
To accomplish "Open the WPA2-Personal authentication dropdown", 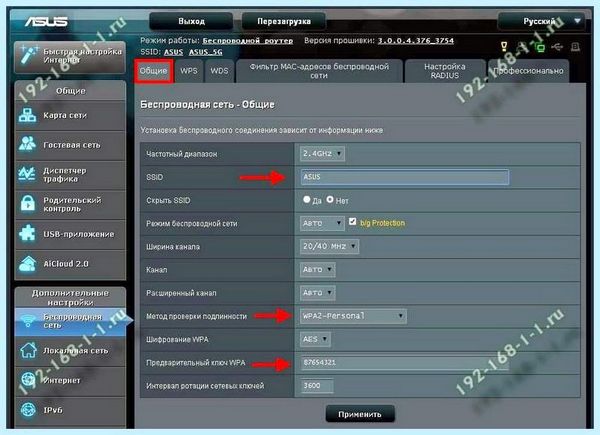I will click(x=353, y=316).
